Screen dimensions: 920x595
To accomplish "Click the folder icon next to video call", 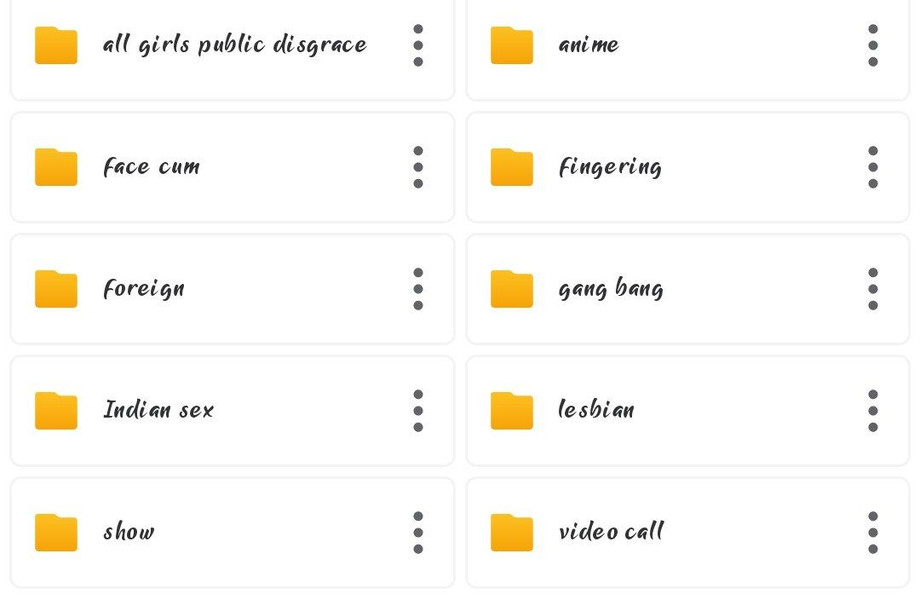I will coord(511,532).
